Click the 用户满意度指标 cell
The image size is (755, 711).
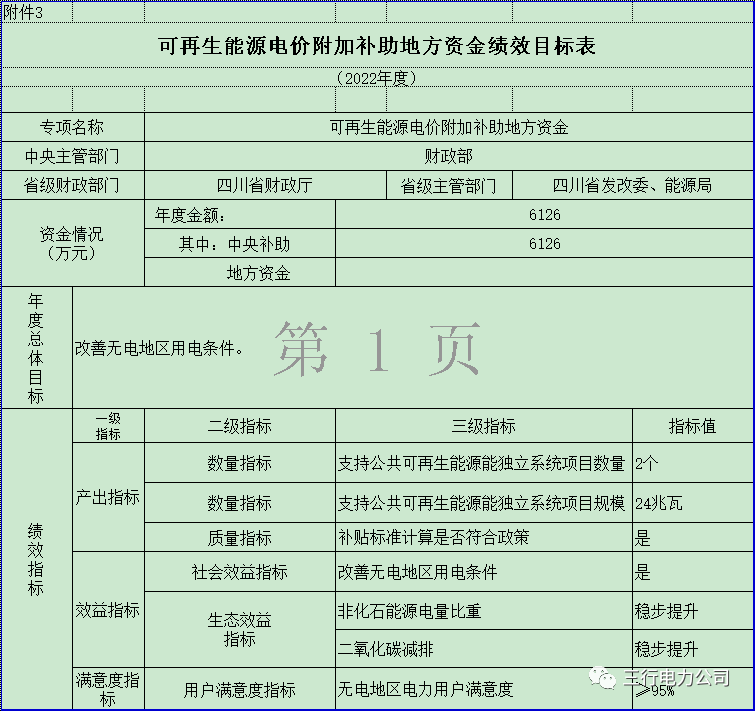(x=239, y=689)
